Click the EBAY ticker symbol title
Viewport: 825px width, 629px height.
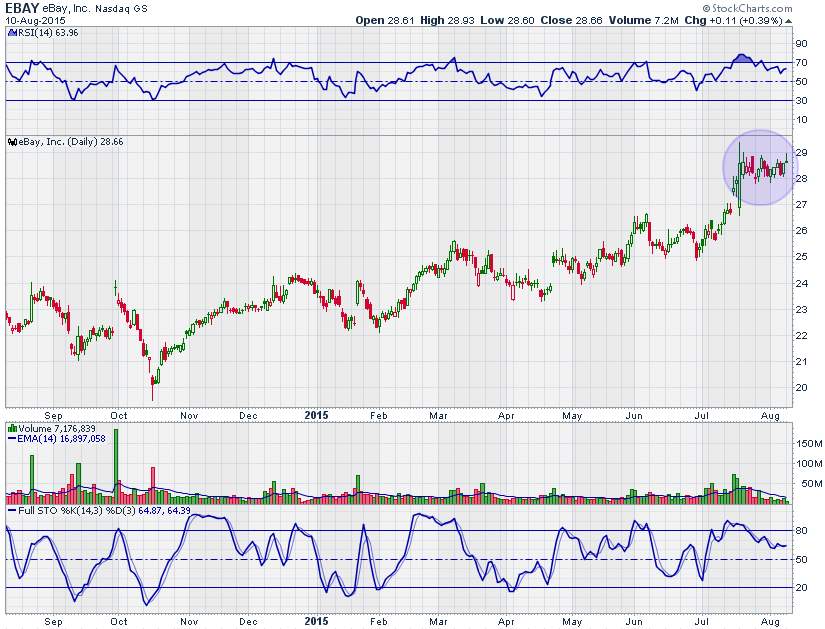click(23, 8)
